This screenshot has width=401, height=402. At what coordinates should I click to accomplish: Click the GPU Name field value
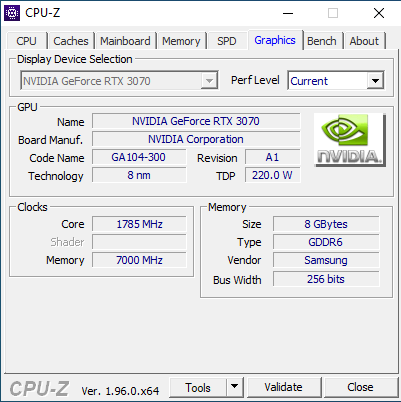196,121
